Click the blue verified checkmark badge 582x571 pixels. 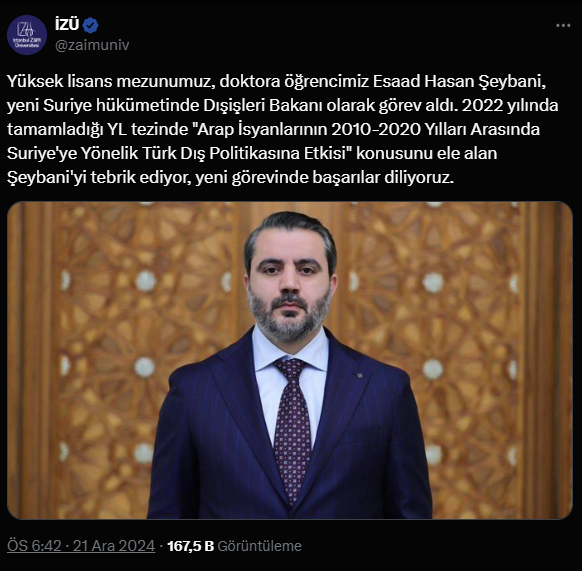pyautogui.click(x=90, y=25)
